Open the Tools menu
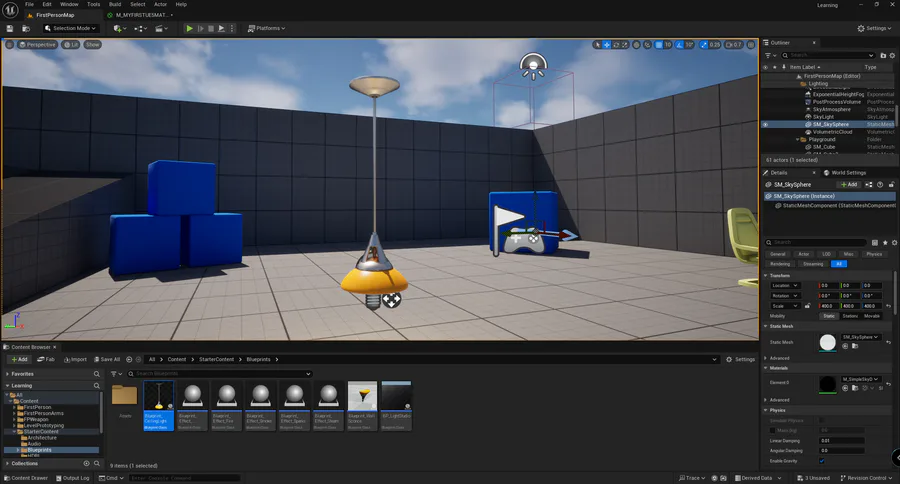Image resolution: width=900 pixels, height=484 pixels. coord(93,4)
